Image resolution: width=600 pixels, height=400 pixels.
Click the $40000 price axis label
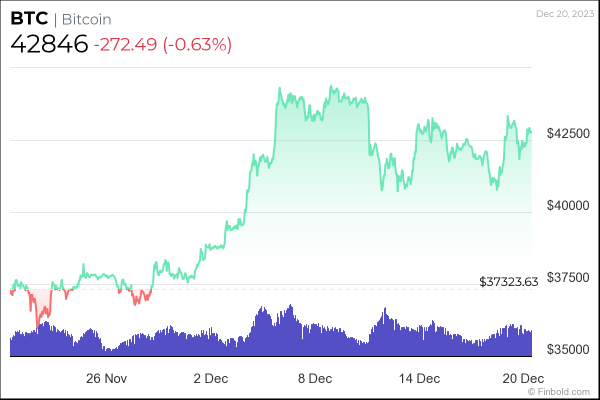(565, 205)
